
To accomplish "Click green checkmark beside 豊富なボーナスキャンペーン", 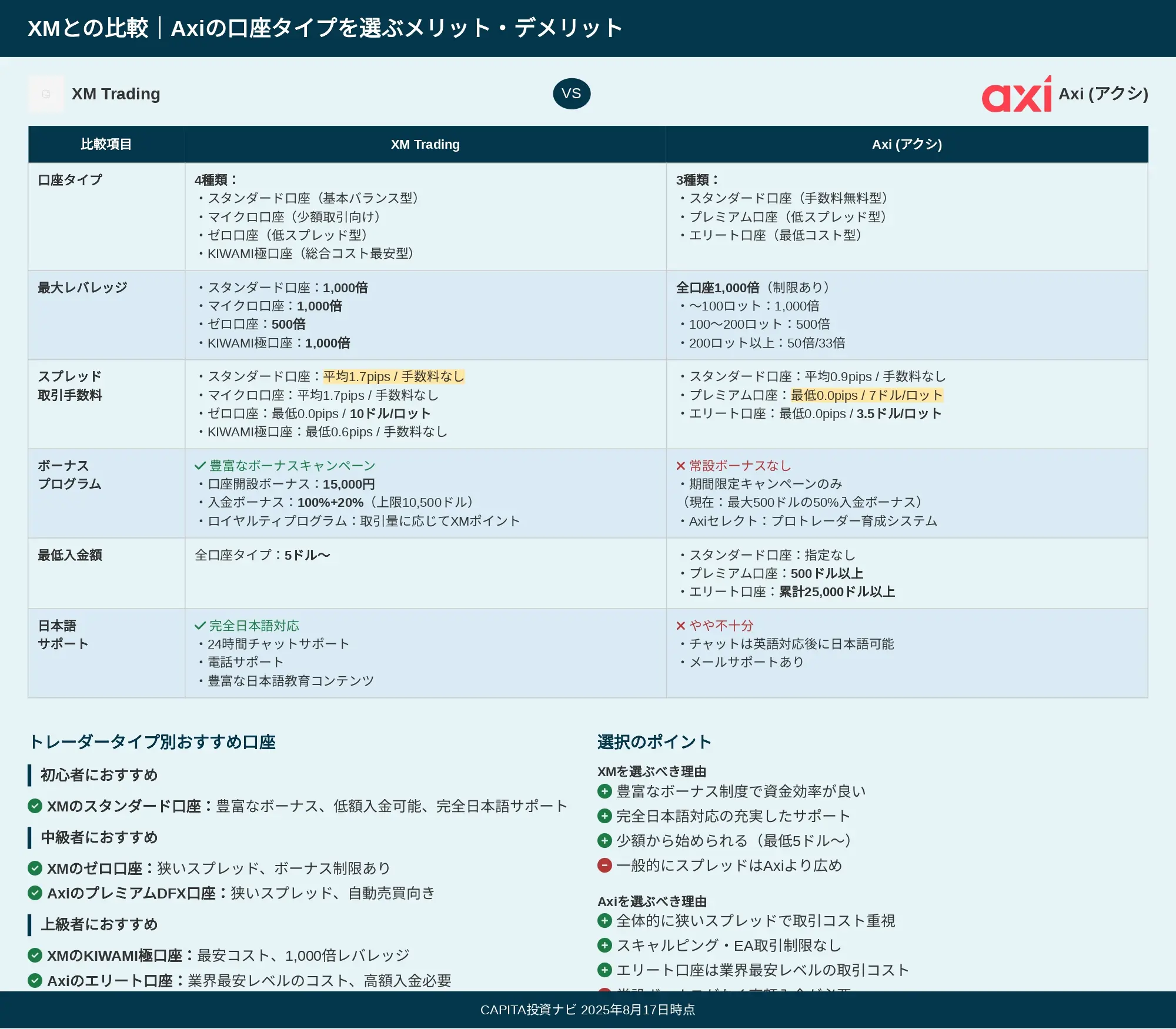I will [200, 466].
